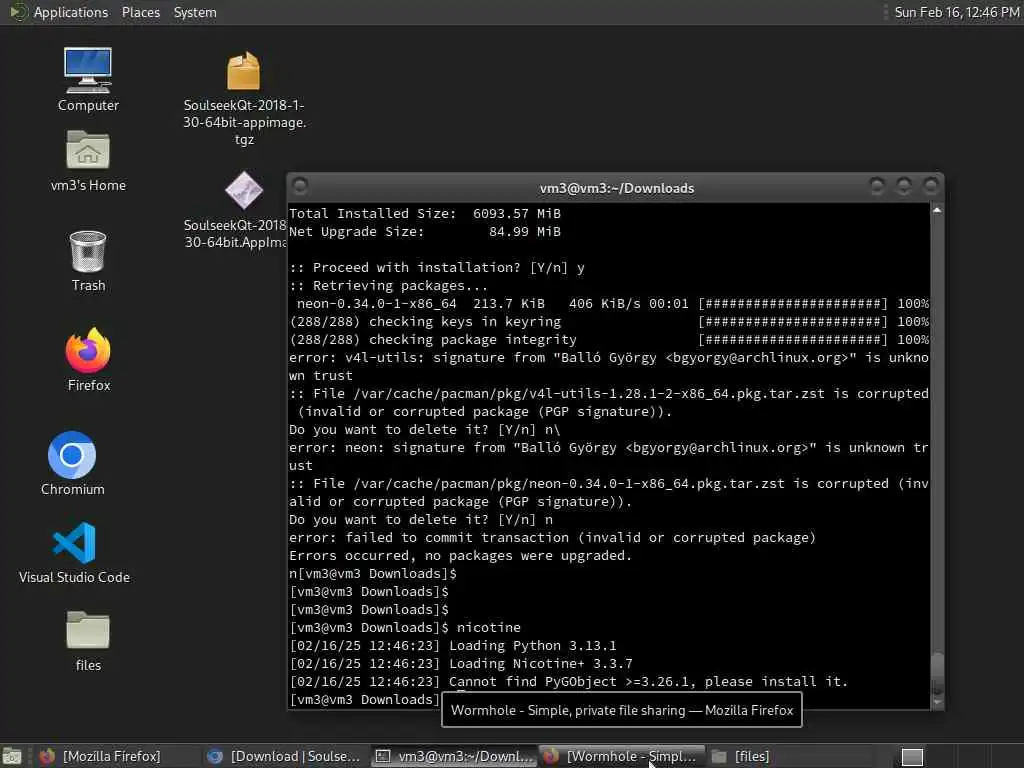Open the System menu

pos(195,12)
